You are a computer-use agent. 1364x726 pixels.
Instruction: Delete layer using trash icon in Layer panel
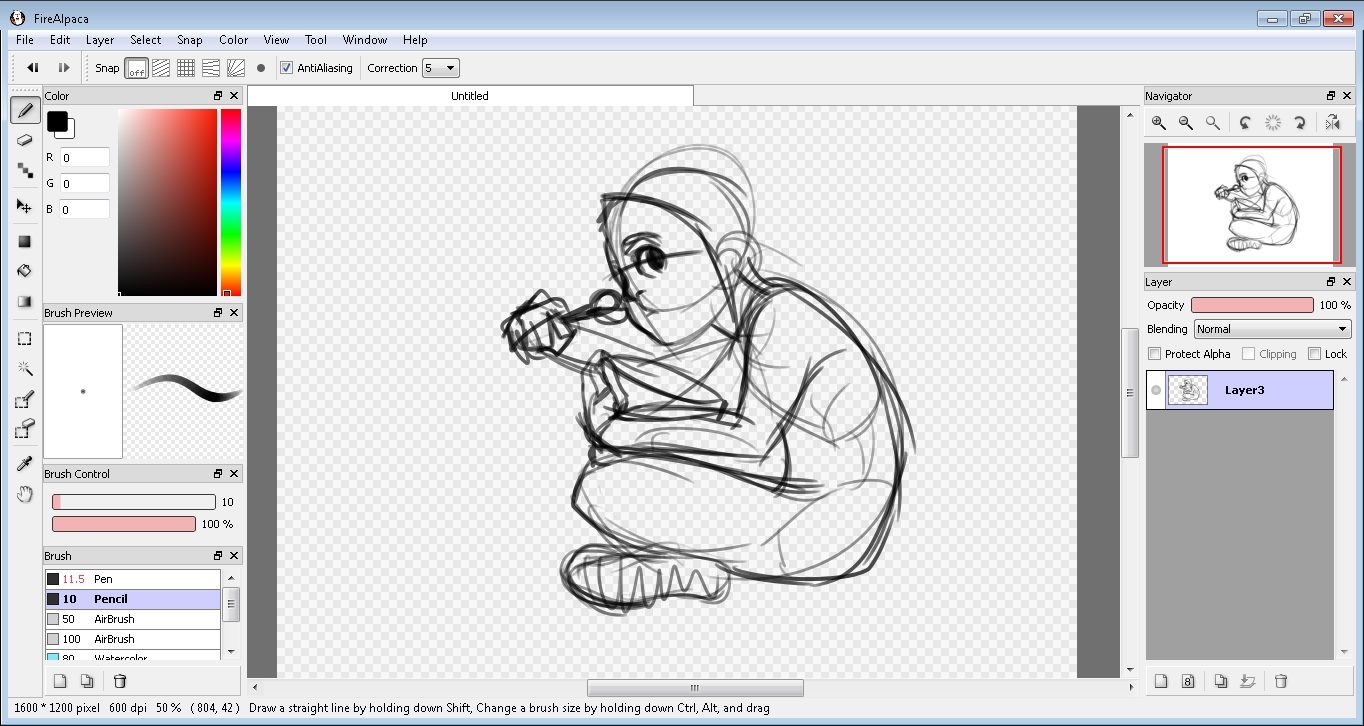[1280, 681]
